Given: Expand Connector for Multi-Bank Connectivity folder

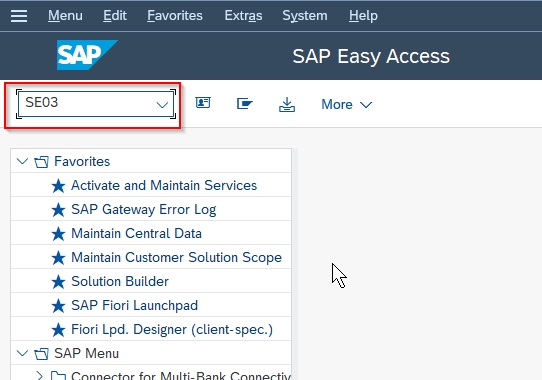Looking at the screenshot, I should click(x=39, y=376).
